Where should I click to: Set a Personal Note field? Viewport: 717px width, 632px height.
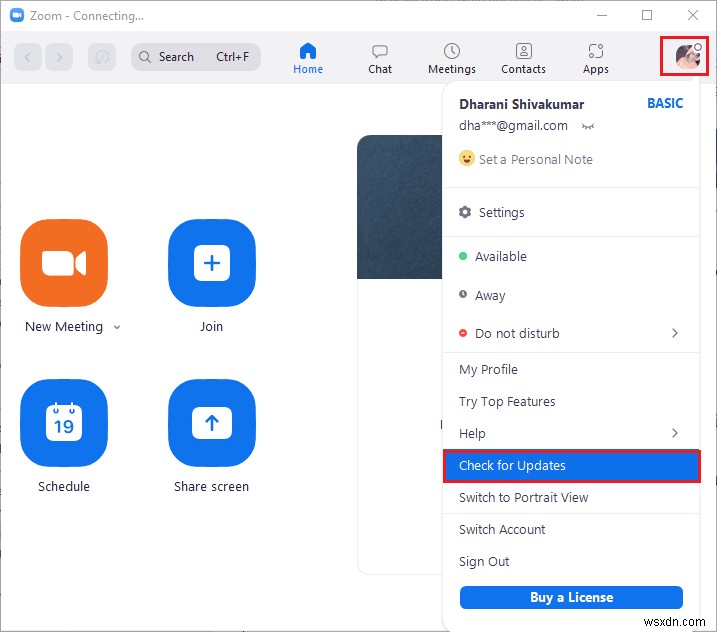535,160
